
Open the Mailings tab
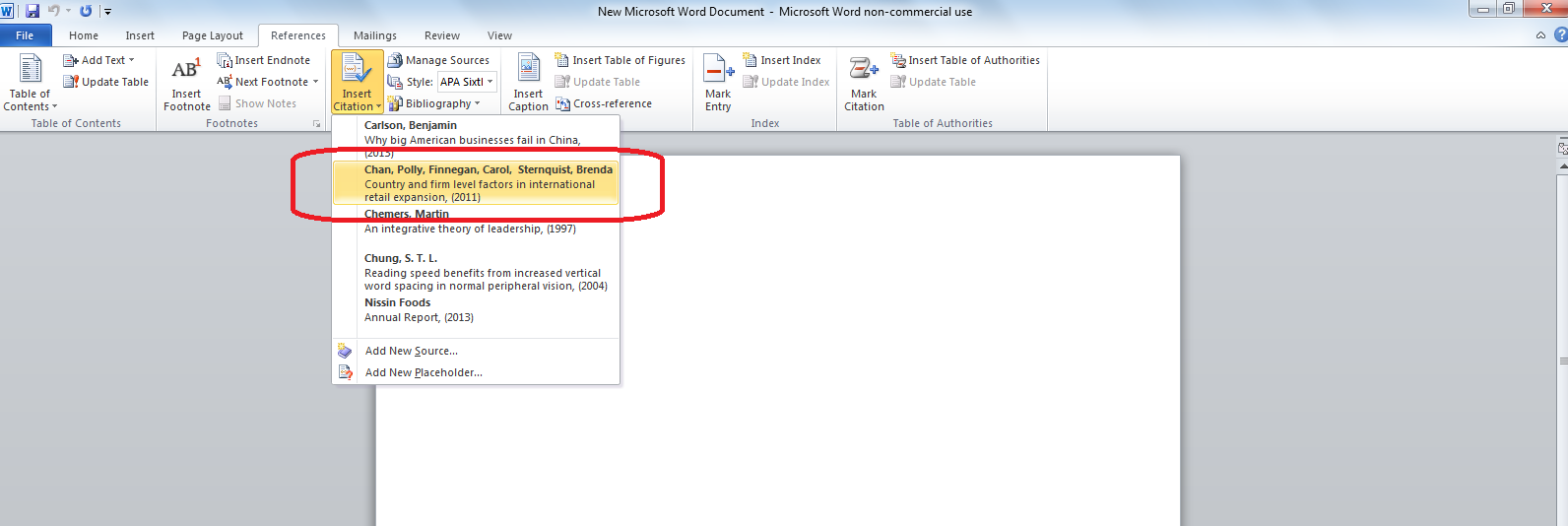click(375, 35)
